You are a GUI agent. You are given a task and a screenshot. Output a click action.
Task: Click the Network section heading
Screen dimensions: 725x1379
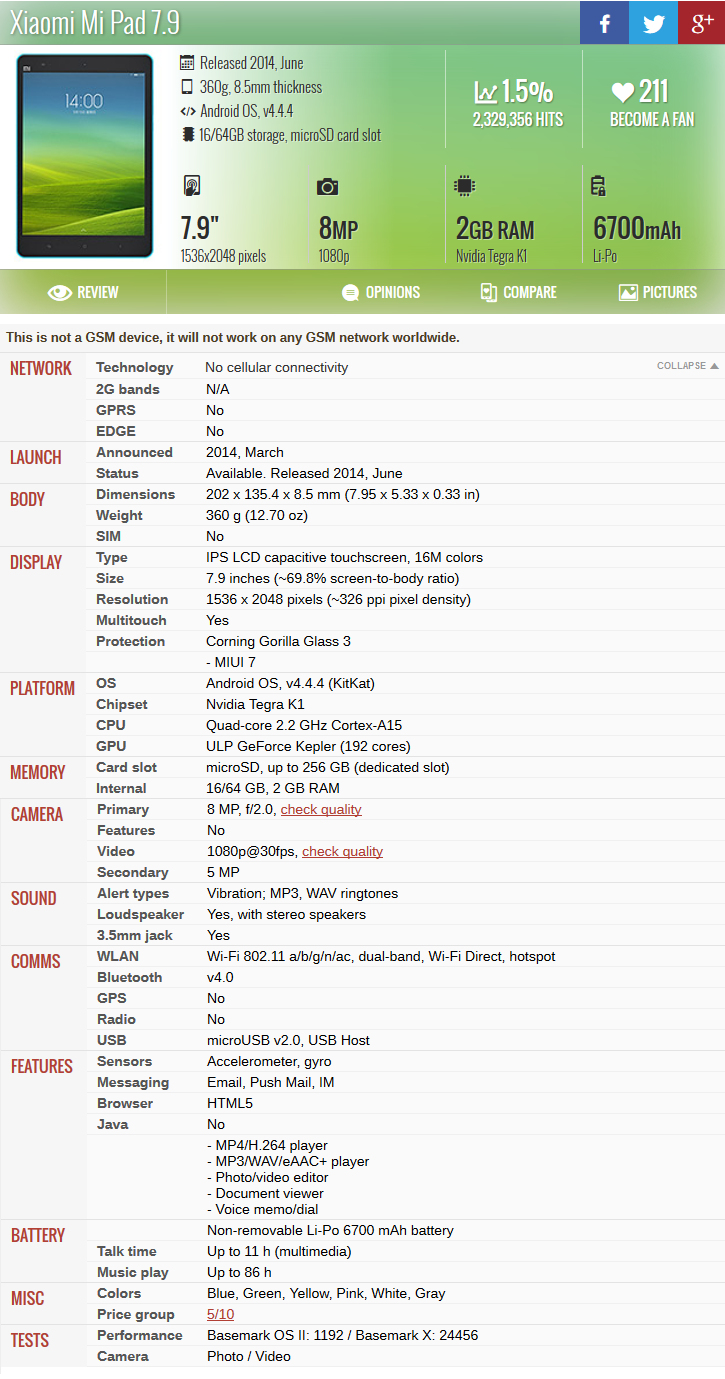click(41, 368)
